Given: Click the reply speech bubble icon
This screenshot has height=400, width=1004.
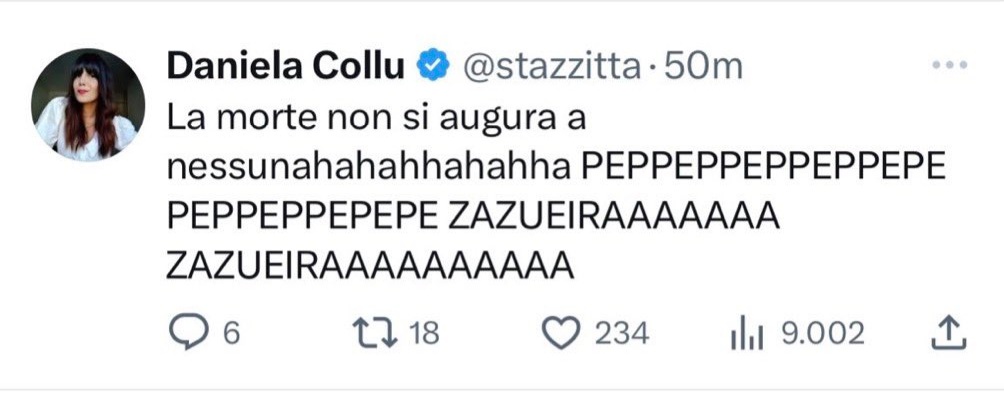Looking at the screenshot, I should click(185, 332).
